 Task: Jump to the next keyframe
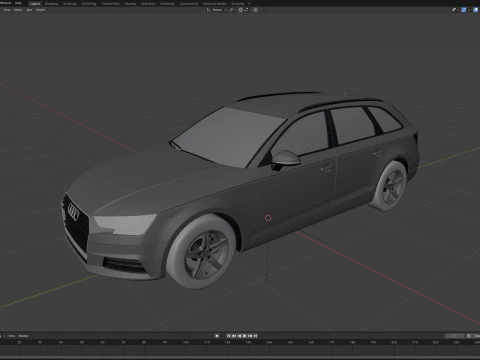[250, 336]
